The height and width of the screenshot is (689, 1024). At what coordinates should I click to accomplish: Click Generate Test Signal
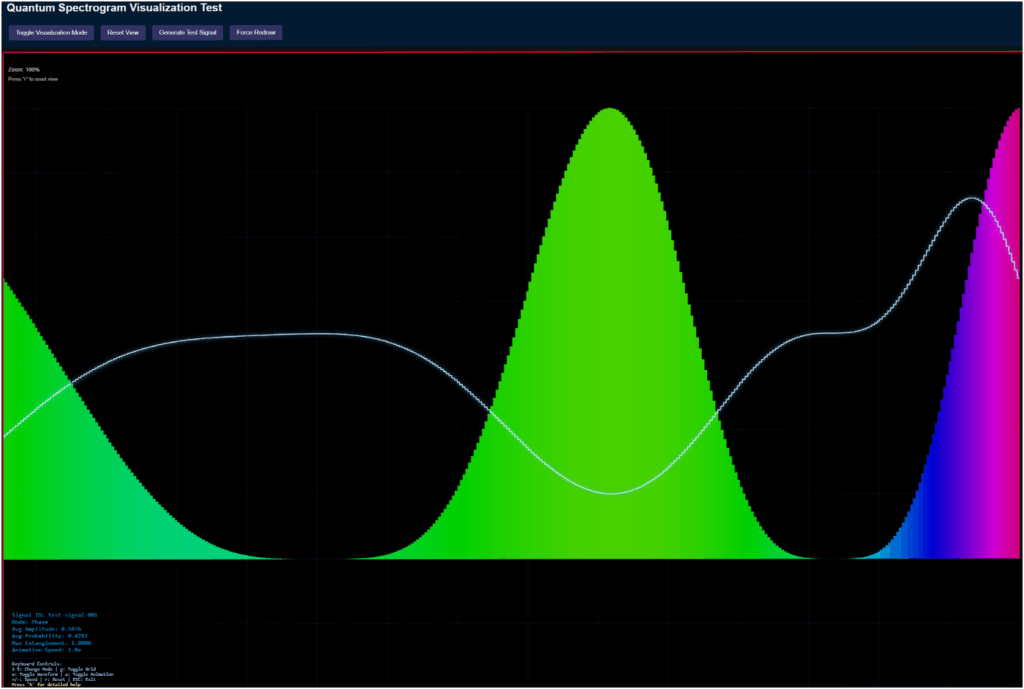click(188, 33)
